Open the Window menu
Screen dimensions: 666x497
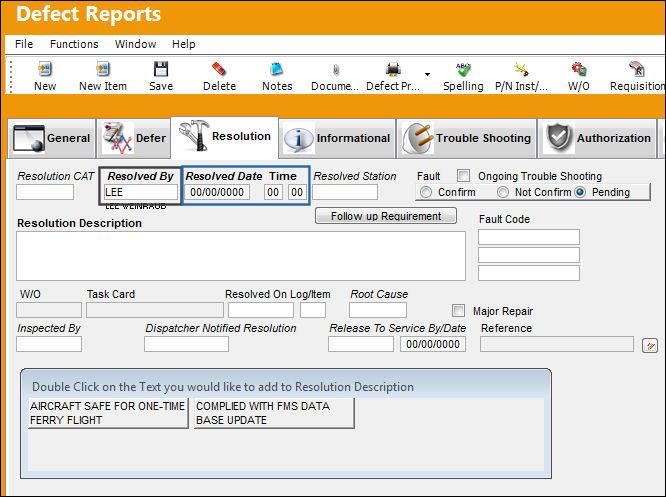[135, 44]
